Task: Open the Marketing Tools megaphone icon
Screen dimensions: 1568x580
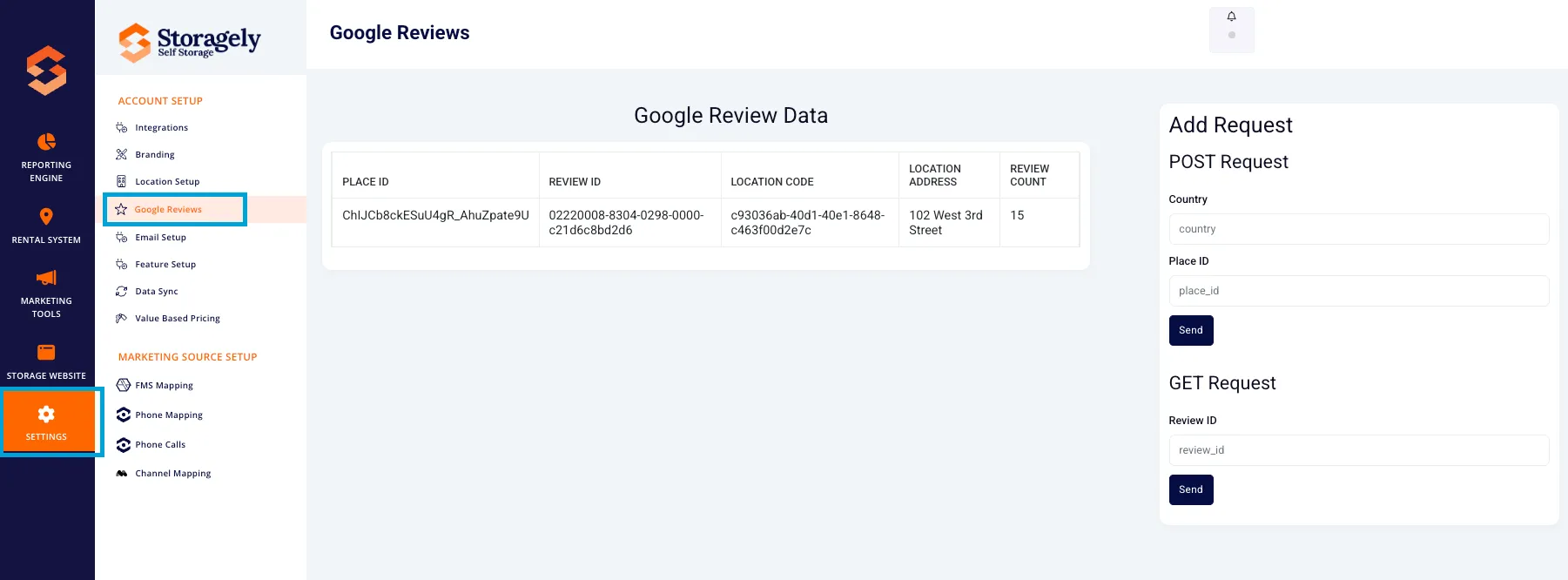Action: pyautogui.click(x=46, y=278)
